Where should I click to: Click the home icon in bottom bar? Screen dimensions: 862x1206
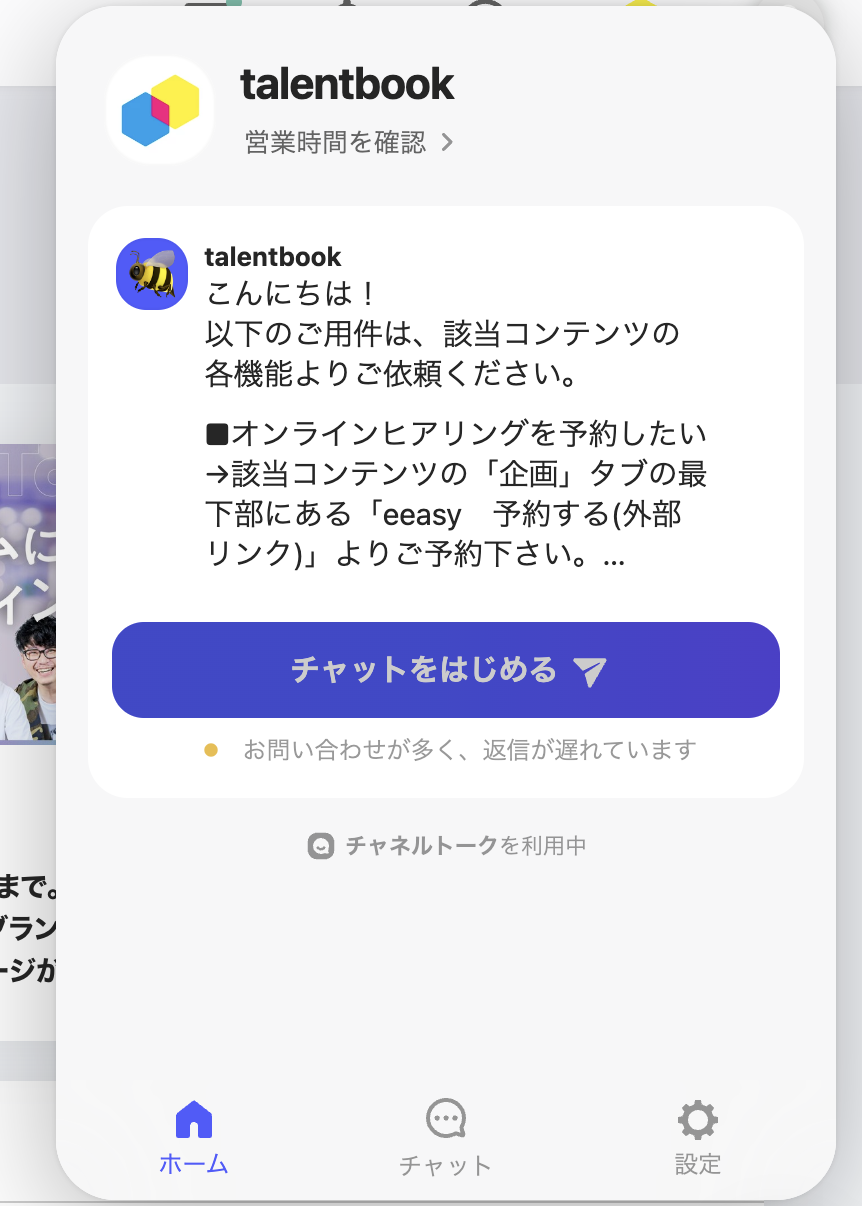tap(194, 1119)
